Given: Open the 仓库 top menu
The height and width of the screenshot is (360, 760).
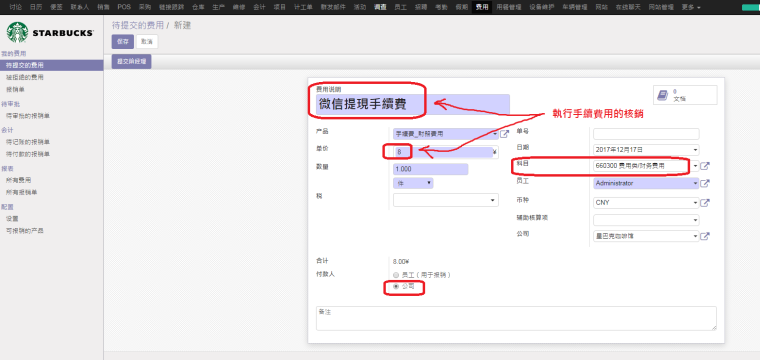Looking at the screenshot, I should tap(198, 7).
